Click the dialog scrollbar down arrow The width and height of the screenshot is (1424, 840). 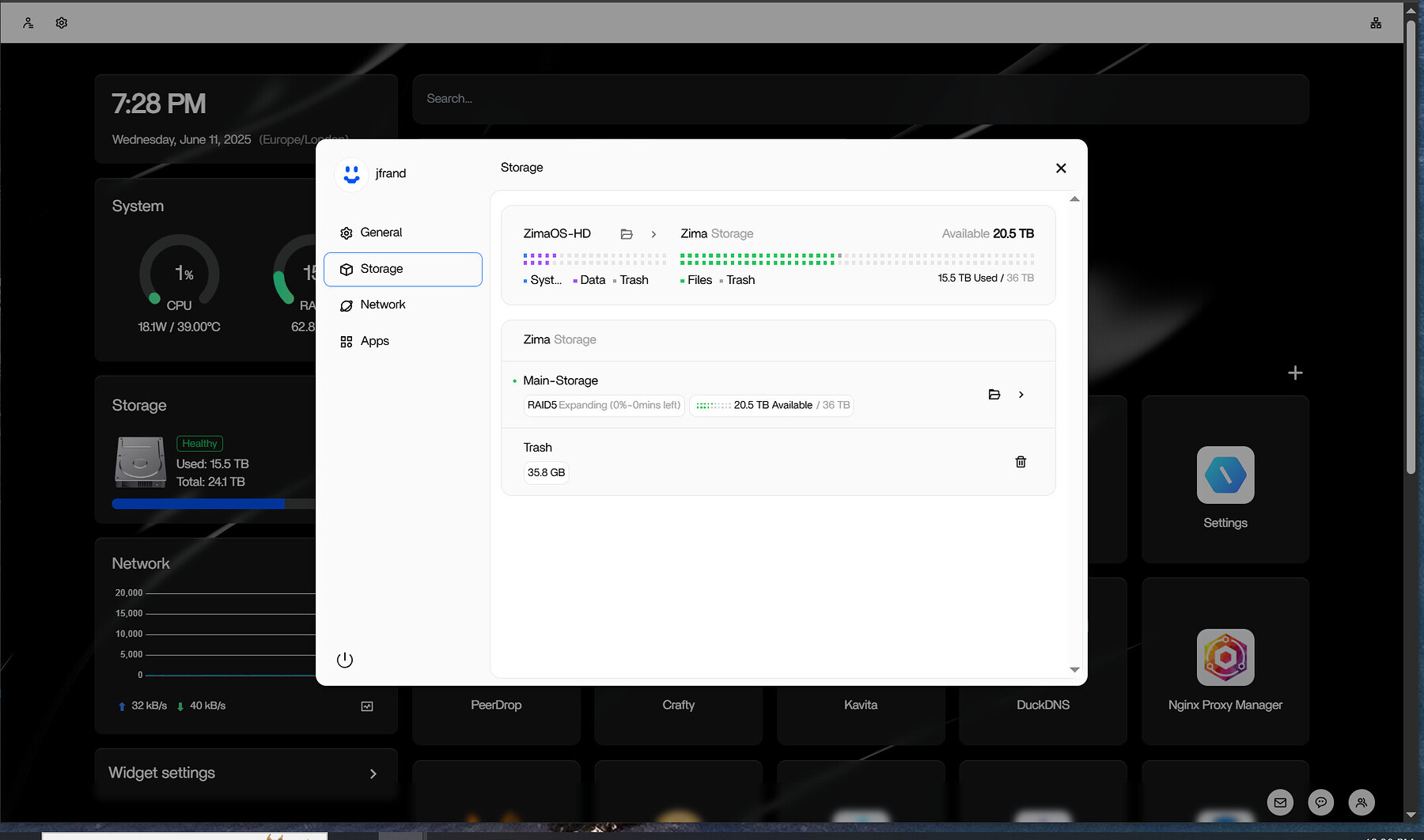tap(1074, 669)
